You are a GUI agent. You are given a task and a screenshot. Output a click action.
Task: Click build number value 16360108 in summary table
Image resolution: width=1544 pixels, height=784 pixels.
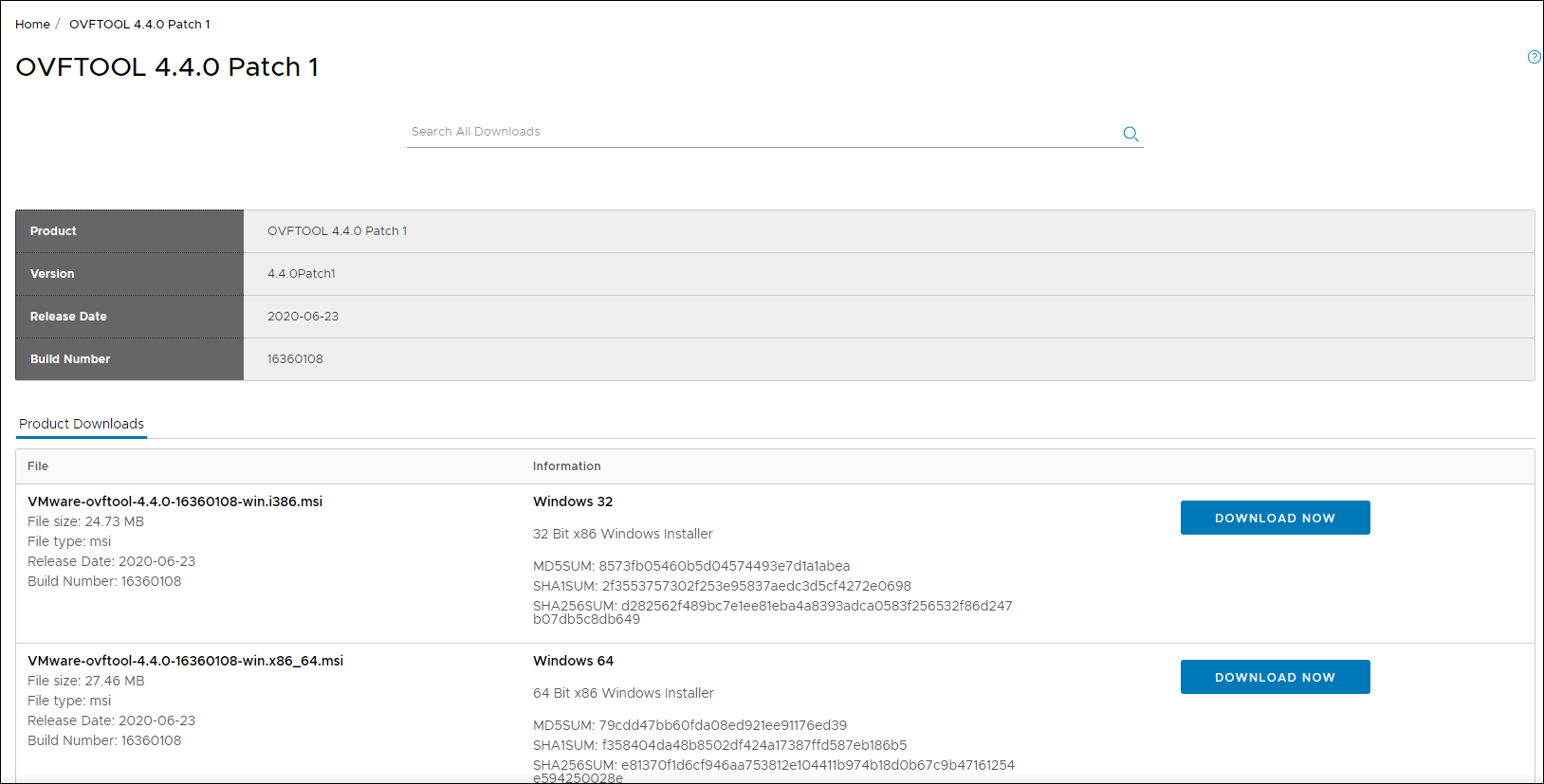tap(295, 359)
